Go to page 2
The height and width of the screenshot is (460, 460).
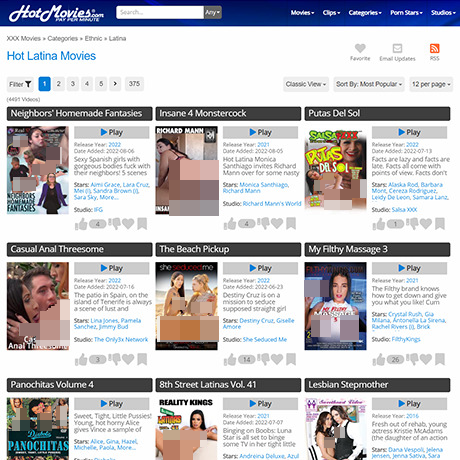pyautogui.click(x=59, y=84)
